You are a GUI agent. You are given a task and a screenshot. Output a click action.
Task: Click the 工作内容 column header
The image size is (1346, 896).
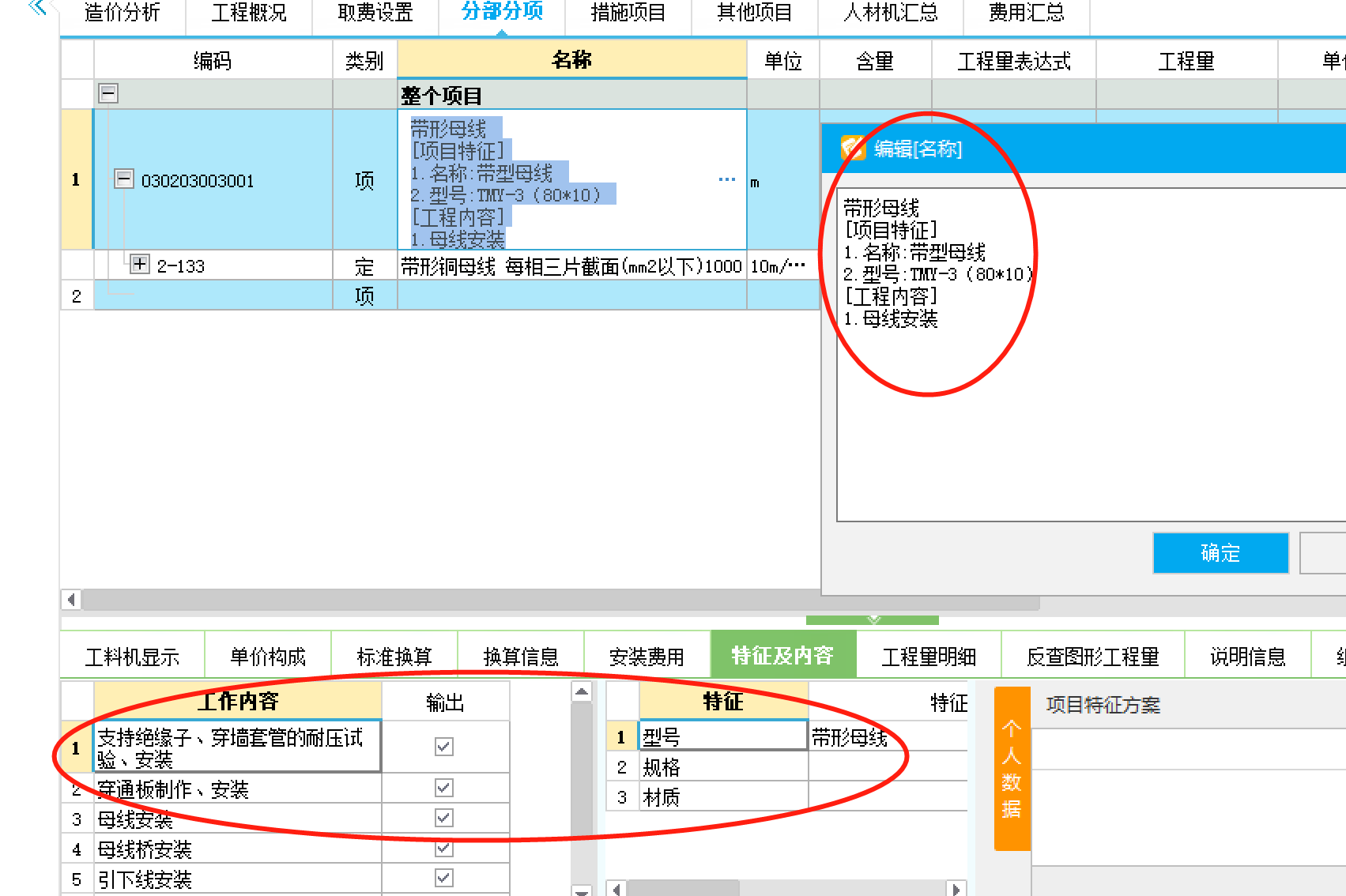pyautogui.click(x=238, y=701)
